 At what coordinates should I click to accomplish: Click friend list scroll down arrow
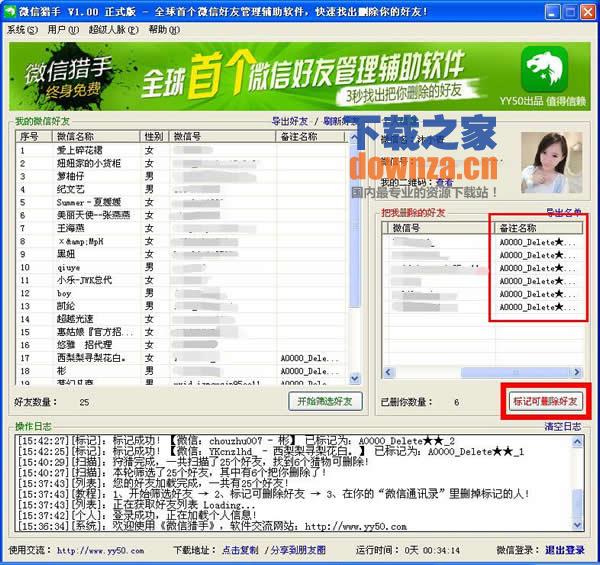coord(355,378)
